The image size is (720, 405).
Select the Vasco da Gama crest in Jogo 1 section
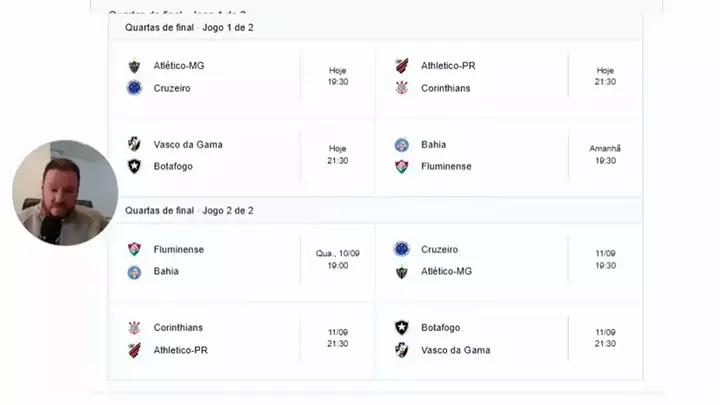[x=134, y=144]
